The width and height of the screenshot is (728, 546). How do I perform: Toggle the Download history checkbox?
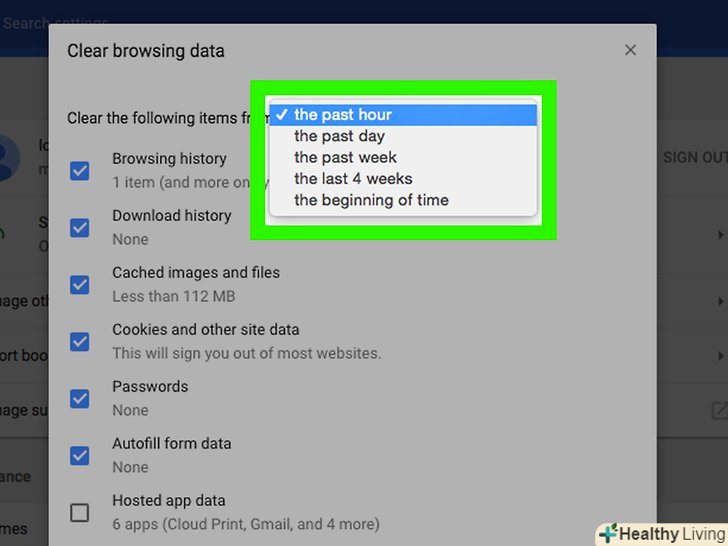coord(80,228)
